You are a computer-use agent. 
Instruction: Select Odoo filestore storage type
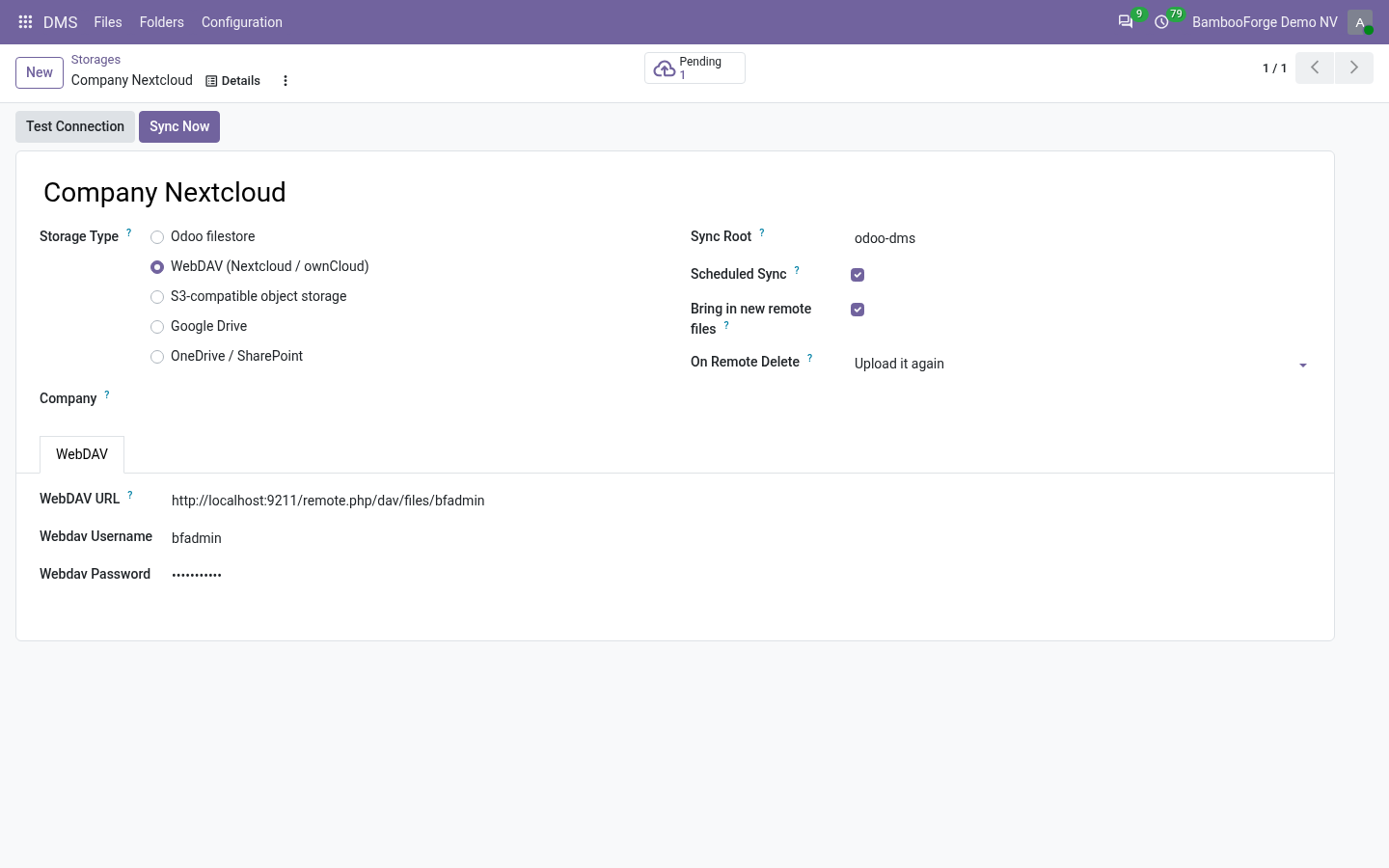click(x=157, y=237)
